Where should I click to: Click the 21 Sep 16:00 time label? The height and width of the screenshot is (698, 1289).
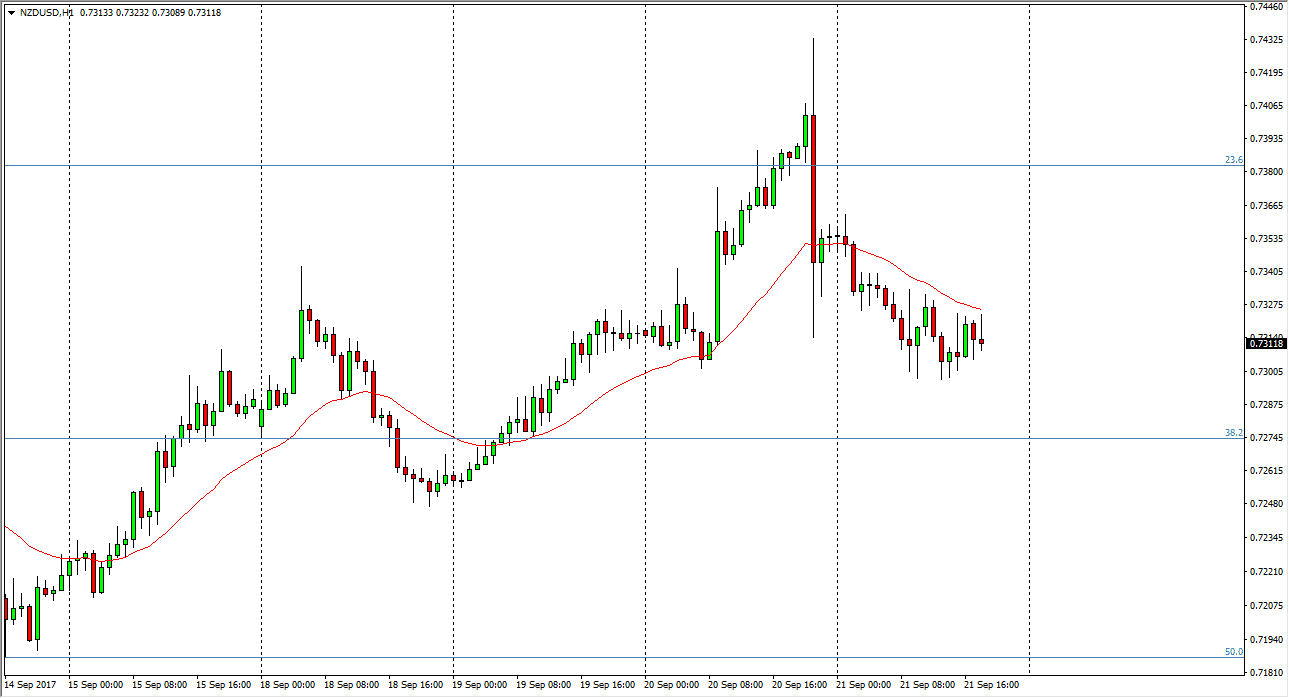(994, 685)
